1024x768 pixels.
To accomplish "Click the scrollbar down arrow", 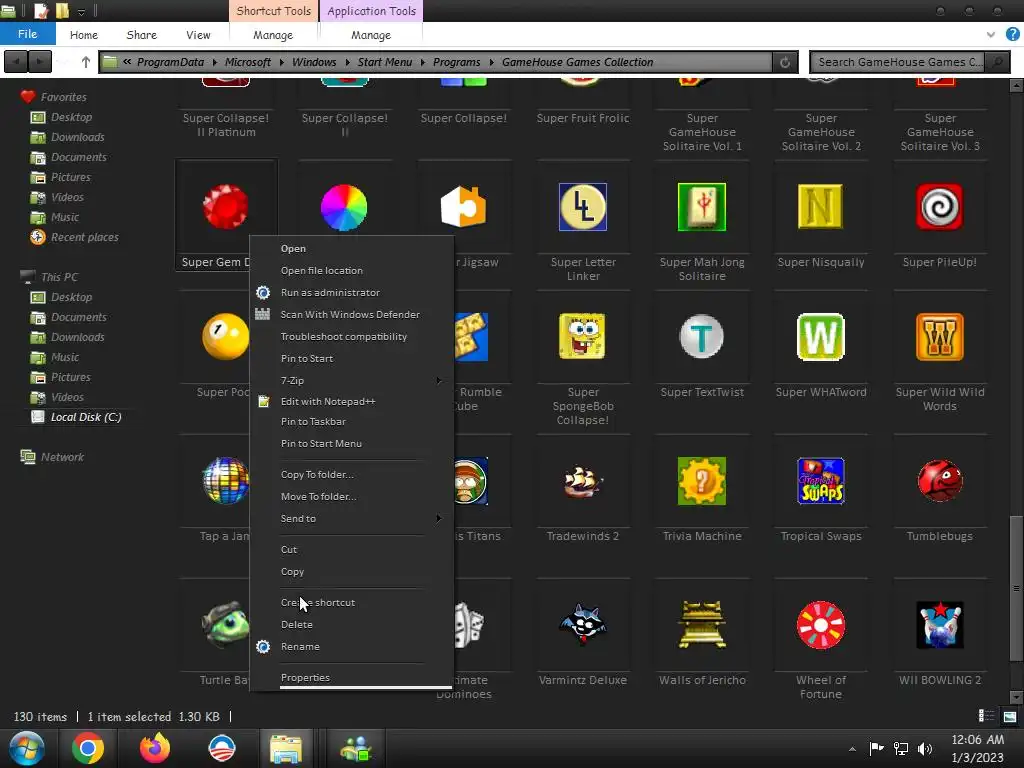I will (1016, 697).
